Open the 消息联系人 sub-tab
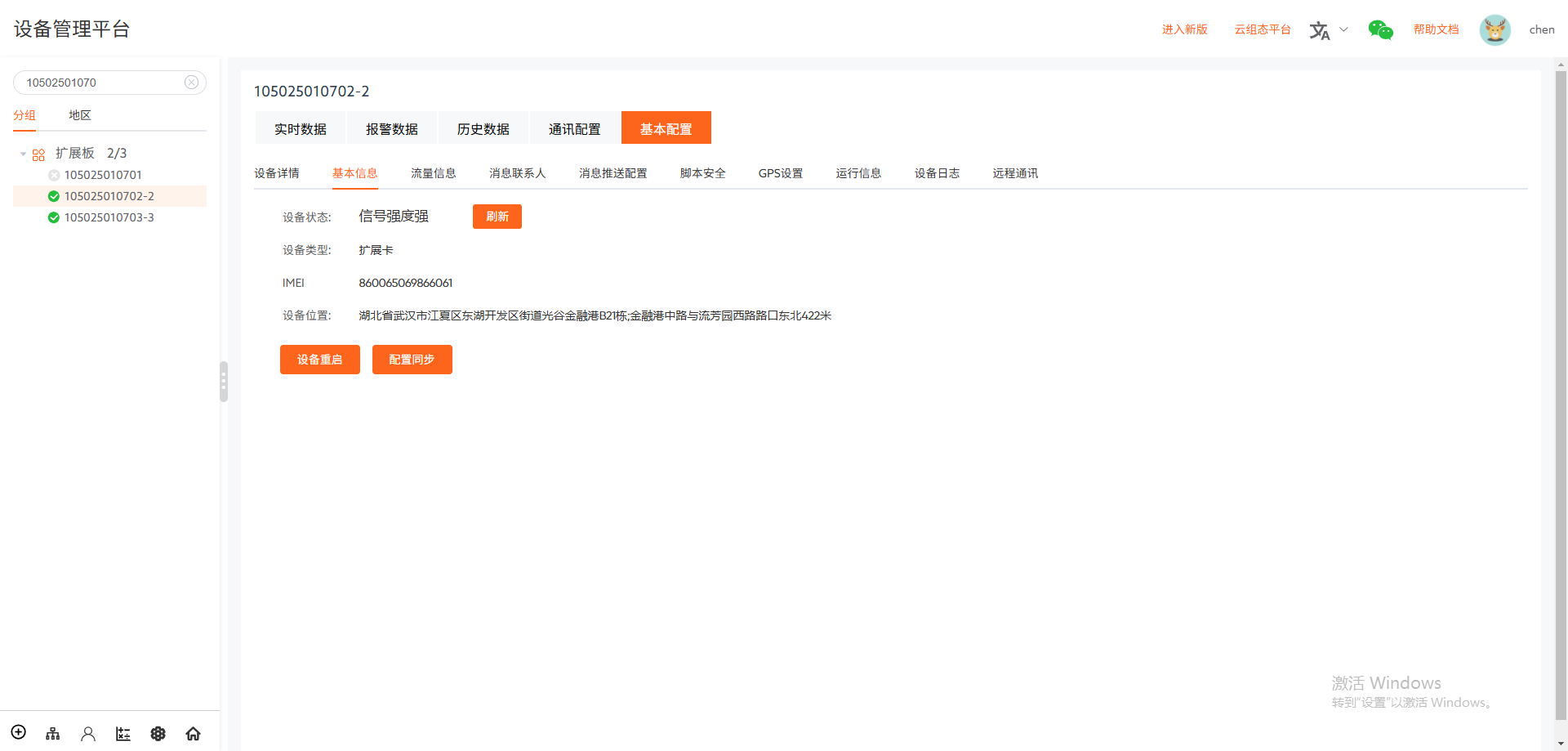This screenshot has width=1568, height=751. coord(518,173)
